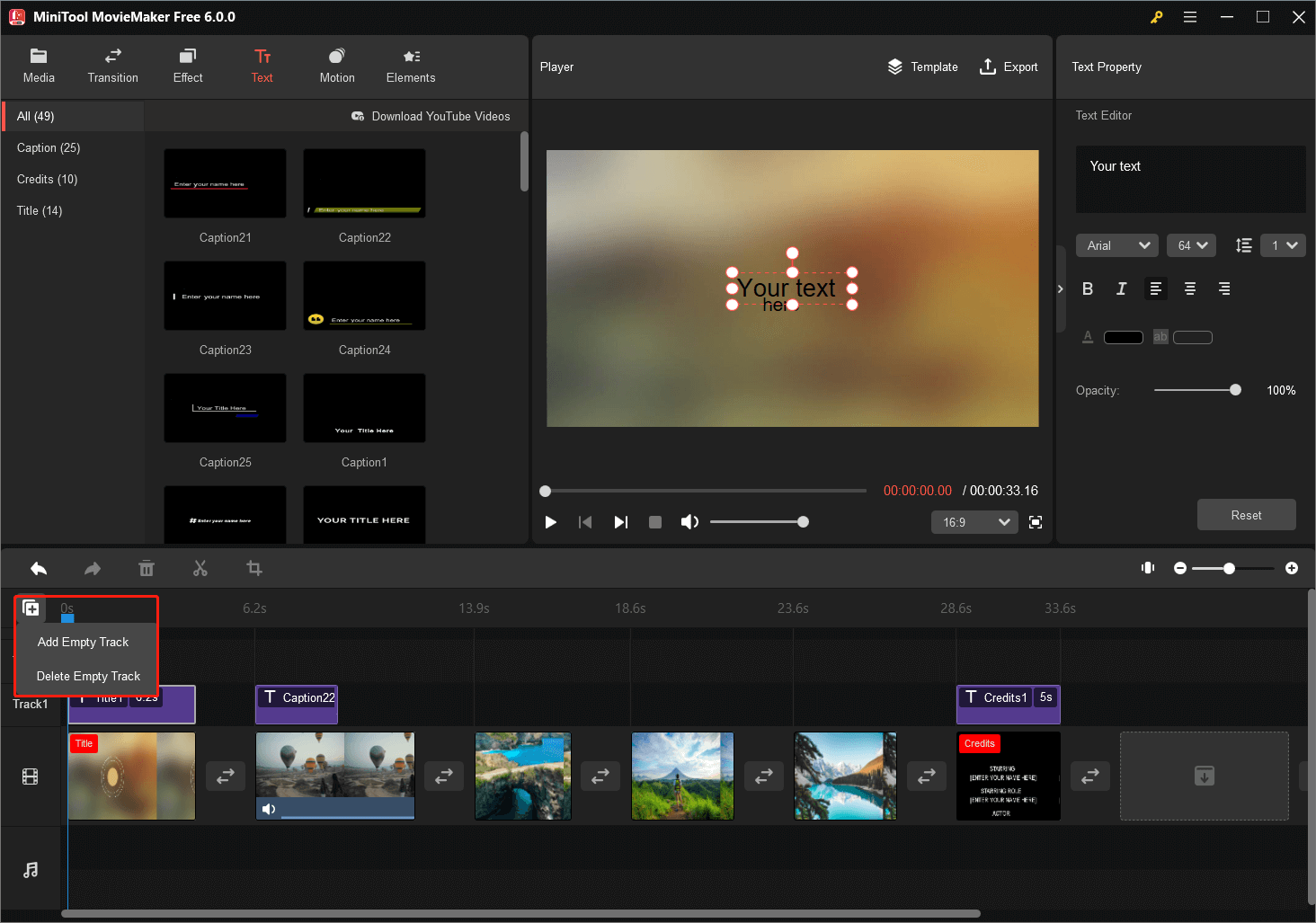
Task: Pick the black text color swatch
Action: (x=1124, y=337)
